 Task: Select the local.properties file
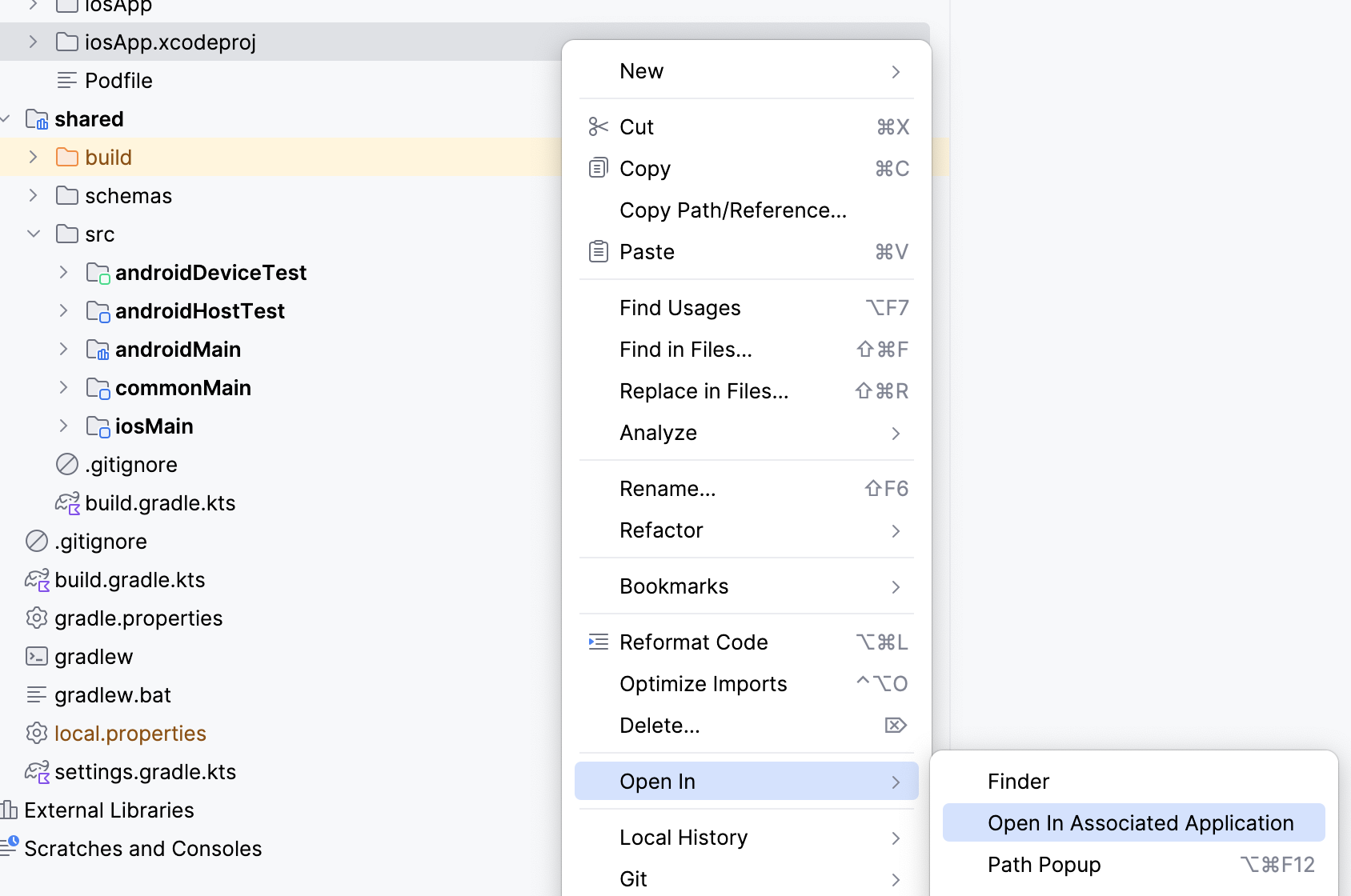click(x=130, y=734)
